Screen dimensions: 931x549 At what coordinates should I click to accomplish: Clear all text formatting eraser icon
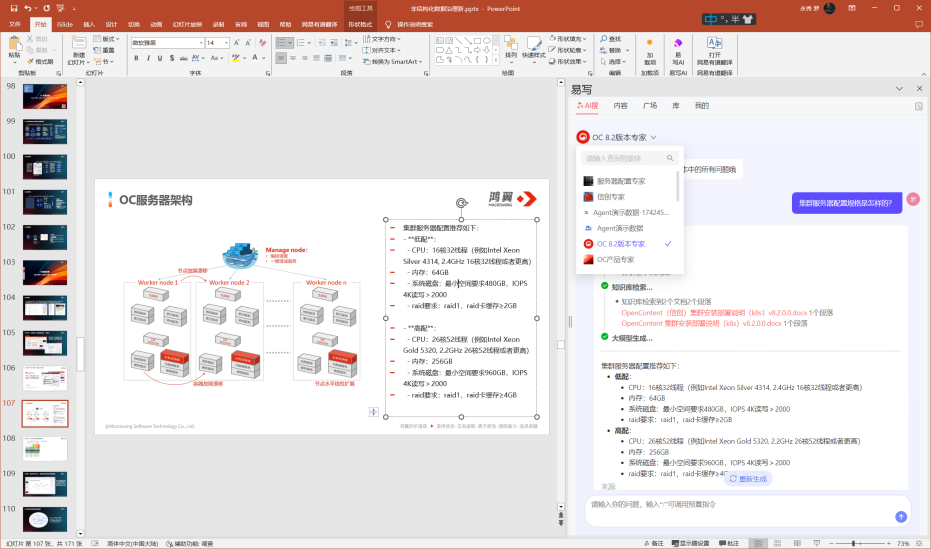click(262, 43)
